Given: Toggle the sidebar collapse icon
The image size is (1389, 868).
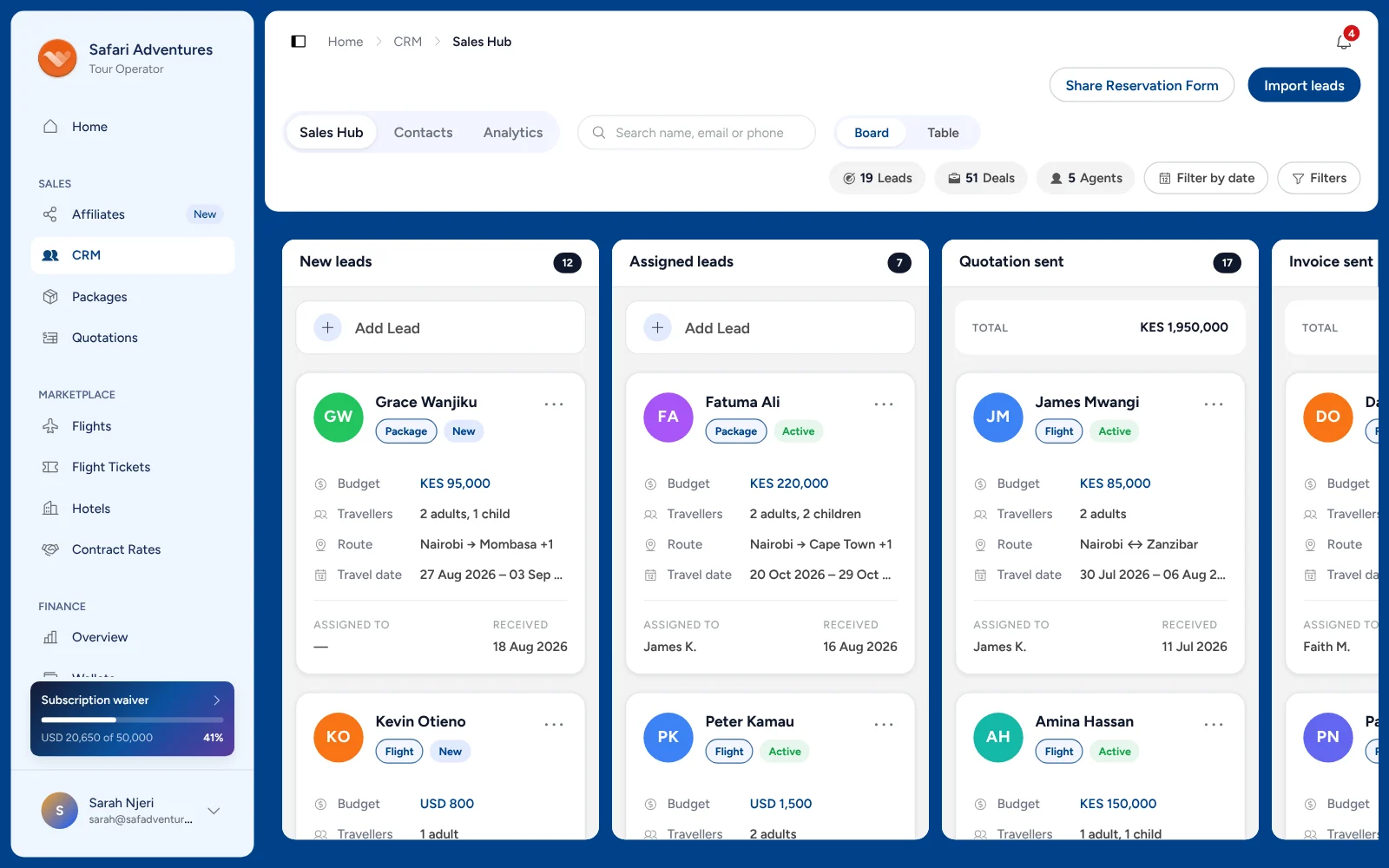Looking at the screenshot, I should tap(299, 42).
